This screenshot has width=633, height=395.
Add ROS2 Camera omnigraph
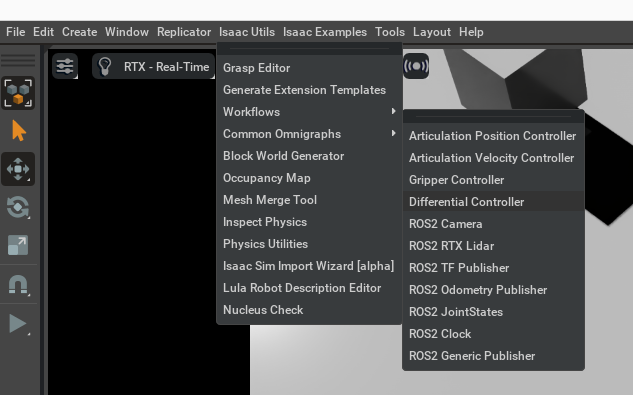point(493,224)
